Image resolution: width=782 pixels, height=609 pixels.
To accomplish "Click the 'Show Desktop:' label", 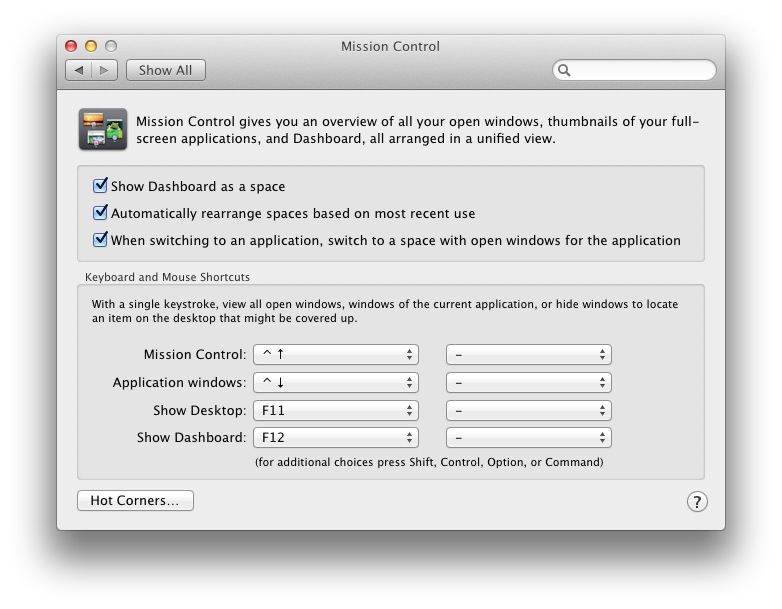I will click(199, 410).
